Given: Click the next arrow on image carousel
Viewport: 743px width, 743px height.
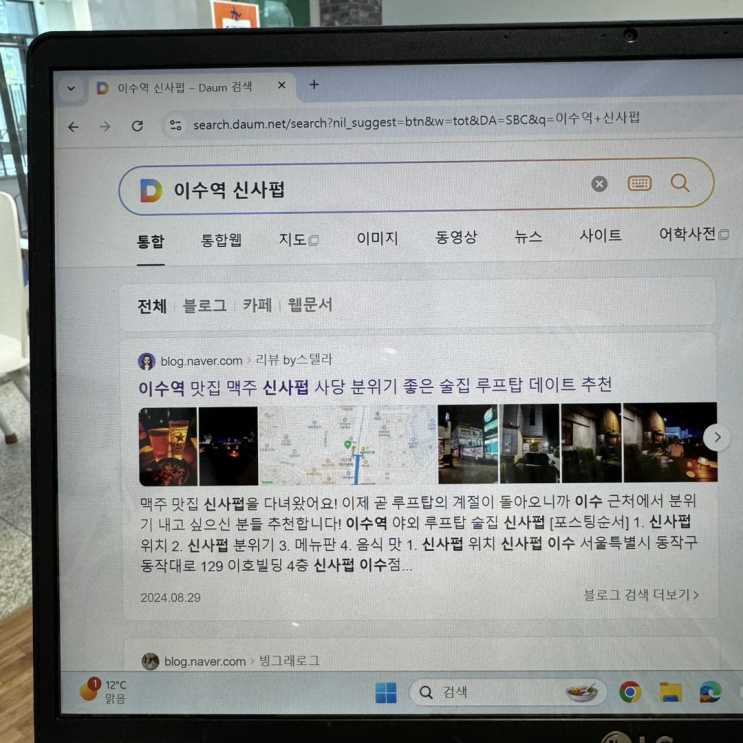Looking at the screenshot, I should pos(717,437).
